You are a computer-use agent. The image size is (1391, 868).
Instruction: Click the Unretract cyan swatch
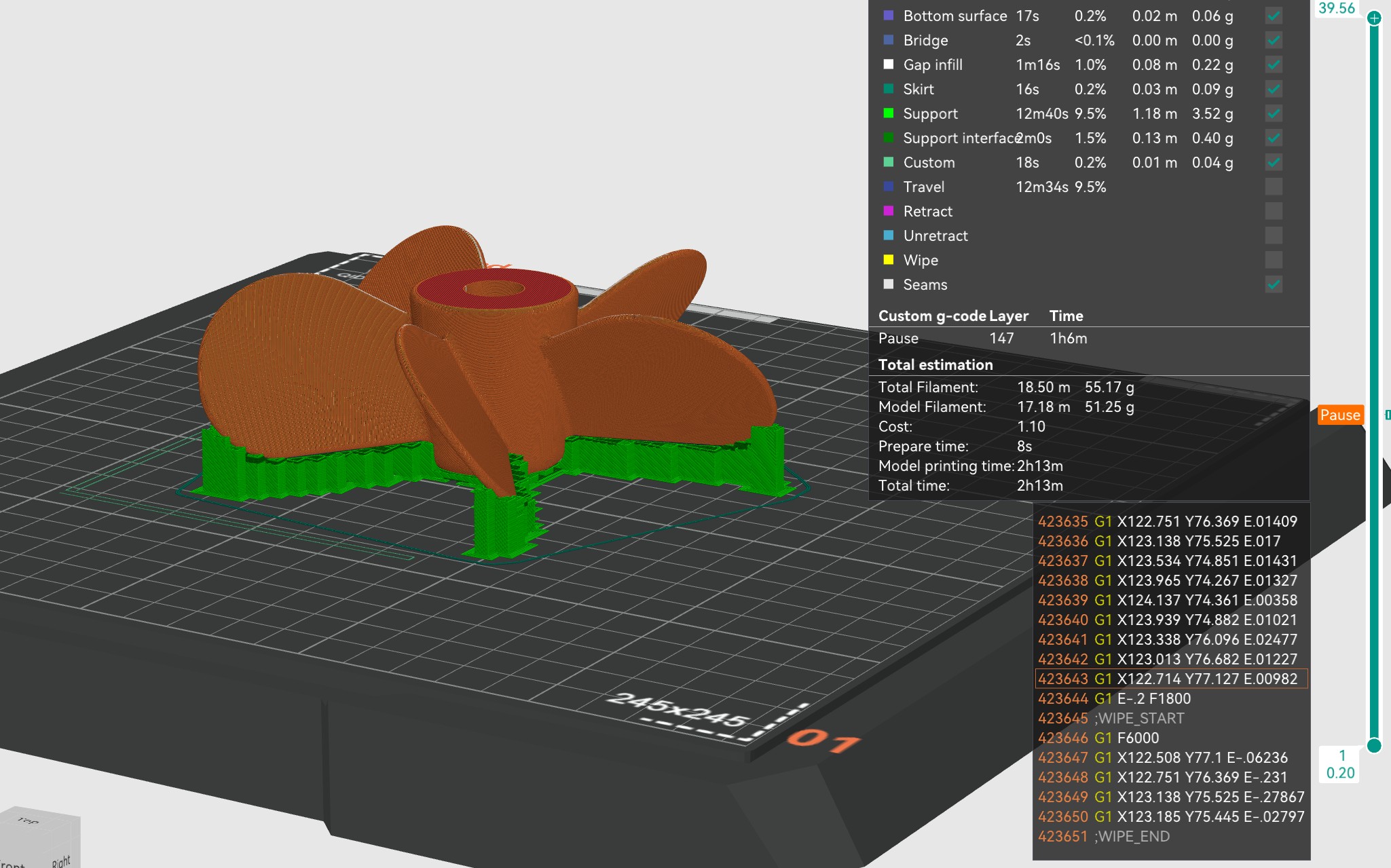[x=888, y=235]
